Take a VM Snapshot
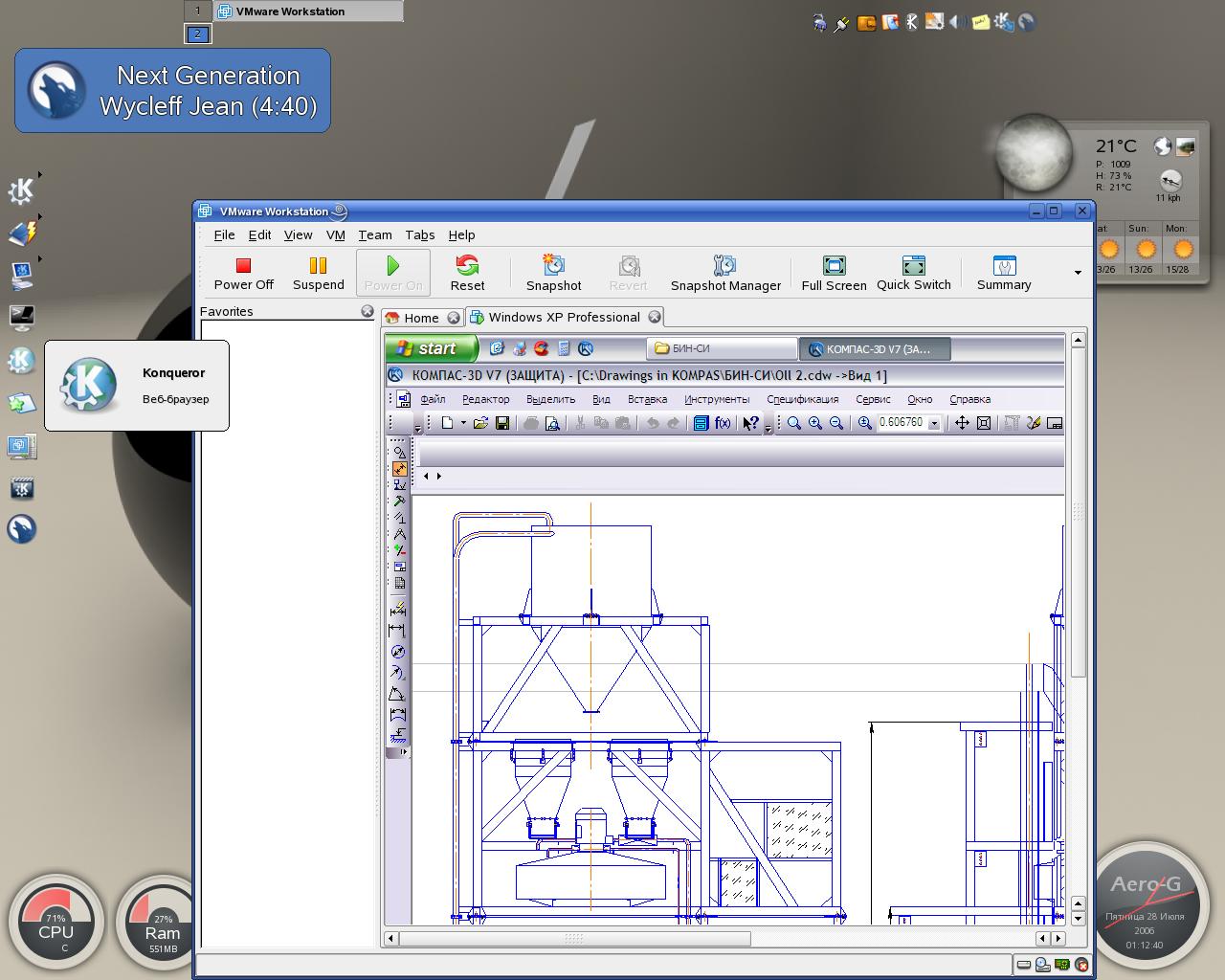 pos(553,274)
